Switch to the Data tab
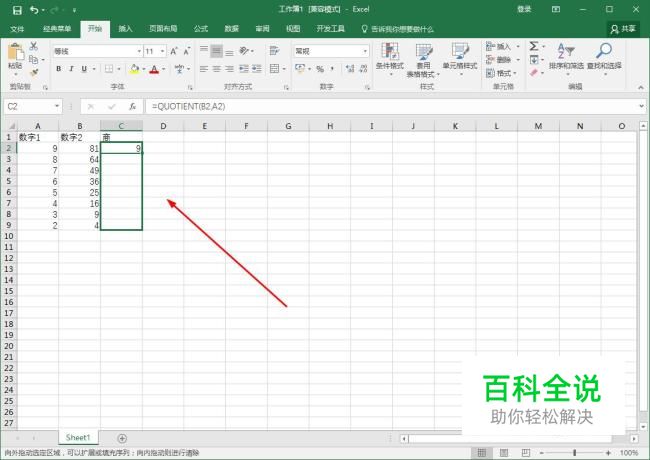Viewport: 650px width, 460px height. click(x=231, y=29)
